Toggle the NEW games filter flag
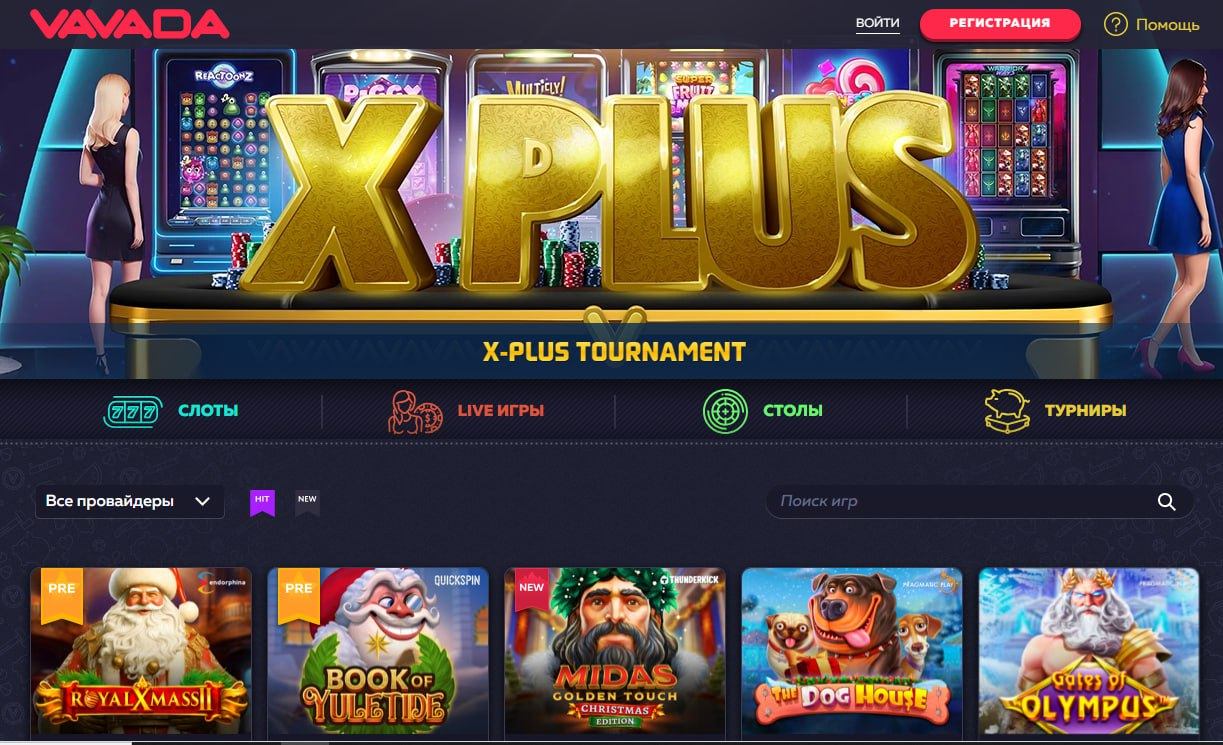Screen dimensions: 1223x745 click(x=307, y=502)
